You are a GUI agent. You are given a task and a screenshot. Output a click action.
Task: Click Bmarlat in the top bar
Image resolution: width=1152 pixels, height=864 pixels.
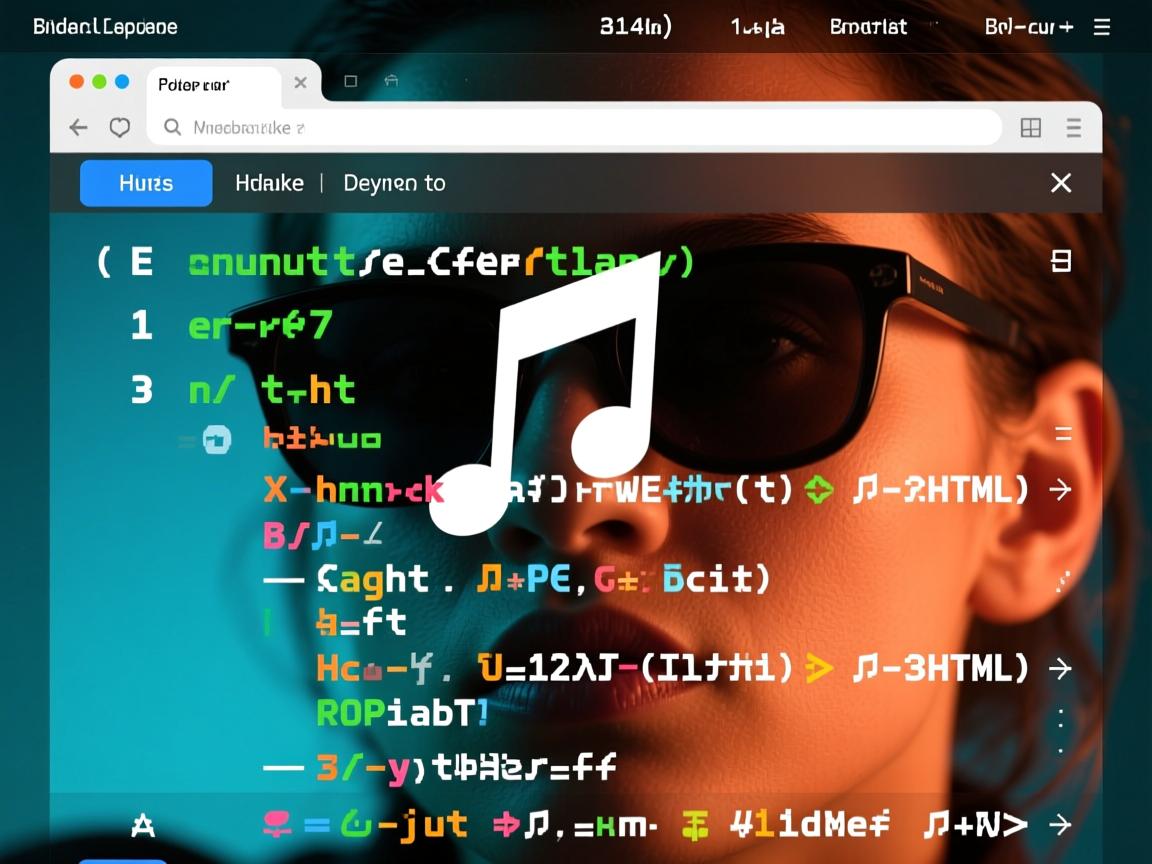click(x=868, y=27)
